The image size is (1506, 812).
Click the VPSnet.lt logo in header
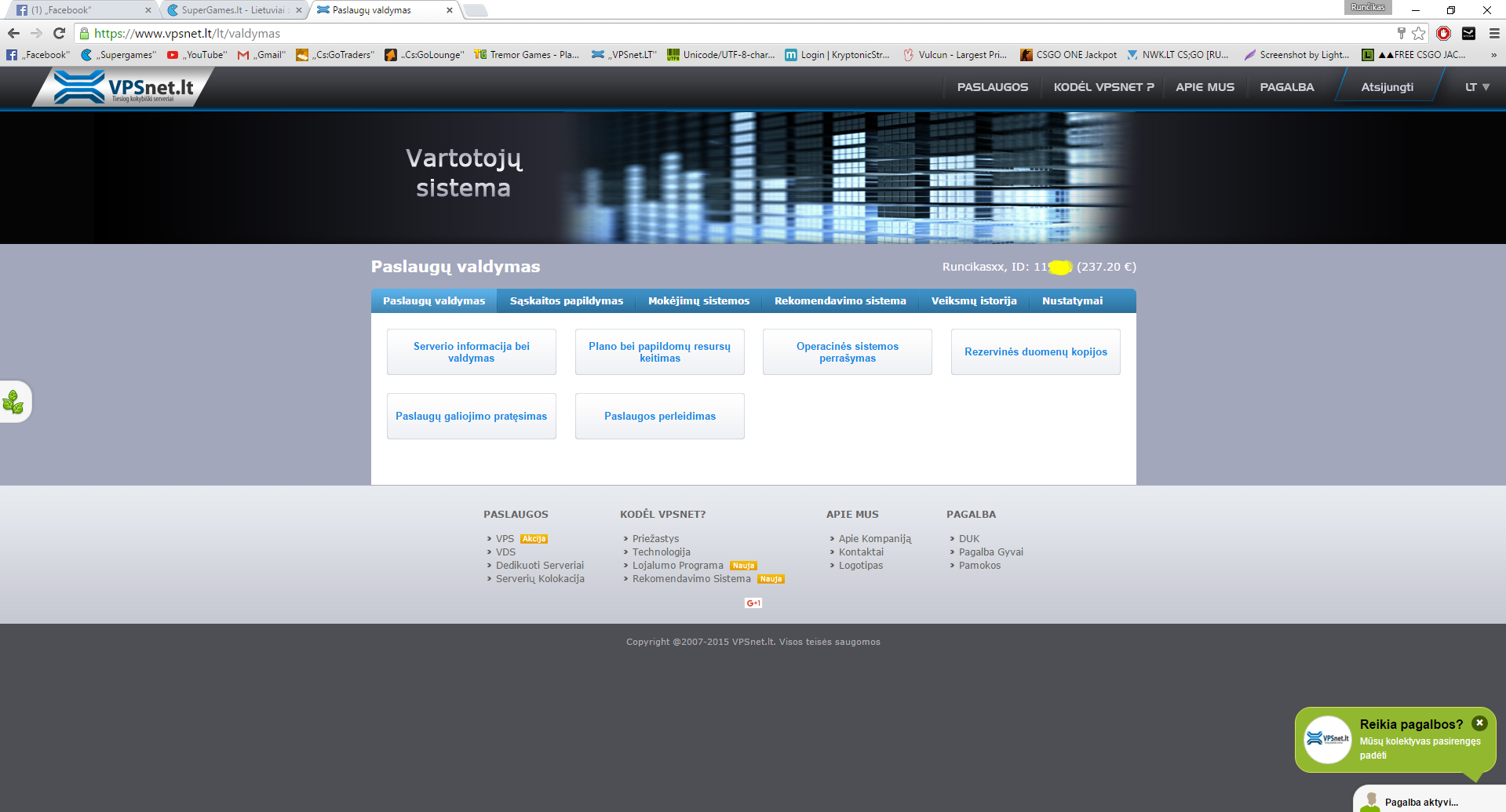coord(123,86)
